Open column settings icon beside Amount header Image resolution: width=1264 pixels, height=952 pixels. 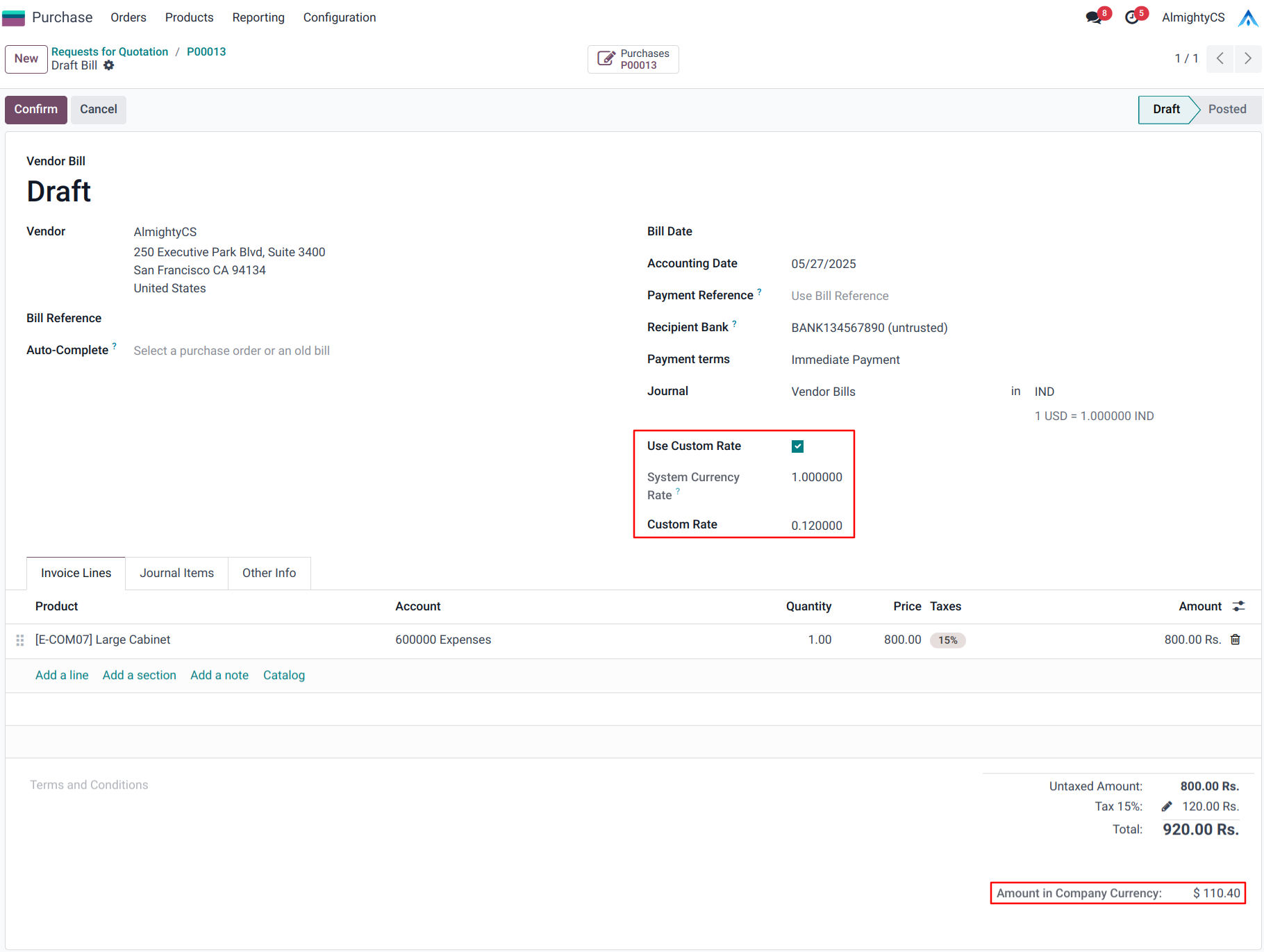(x=1238, y=606)
